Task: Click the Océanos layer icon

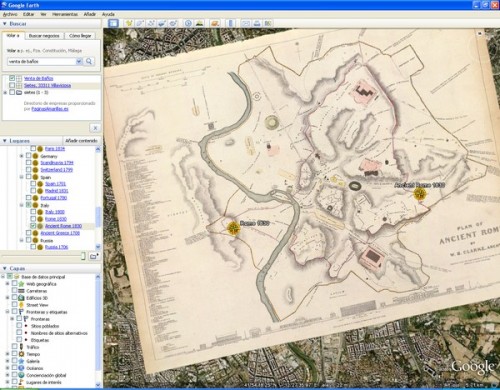Action: click(x=21, y=368)
